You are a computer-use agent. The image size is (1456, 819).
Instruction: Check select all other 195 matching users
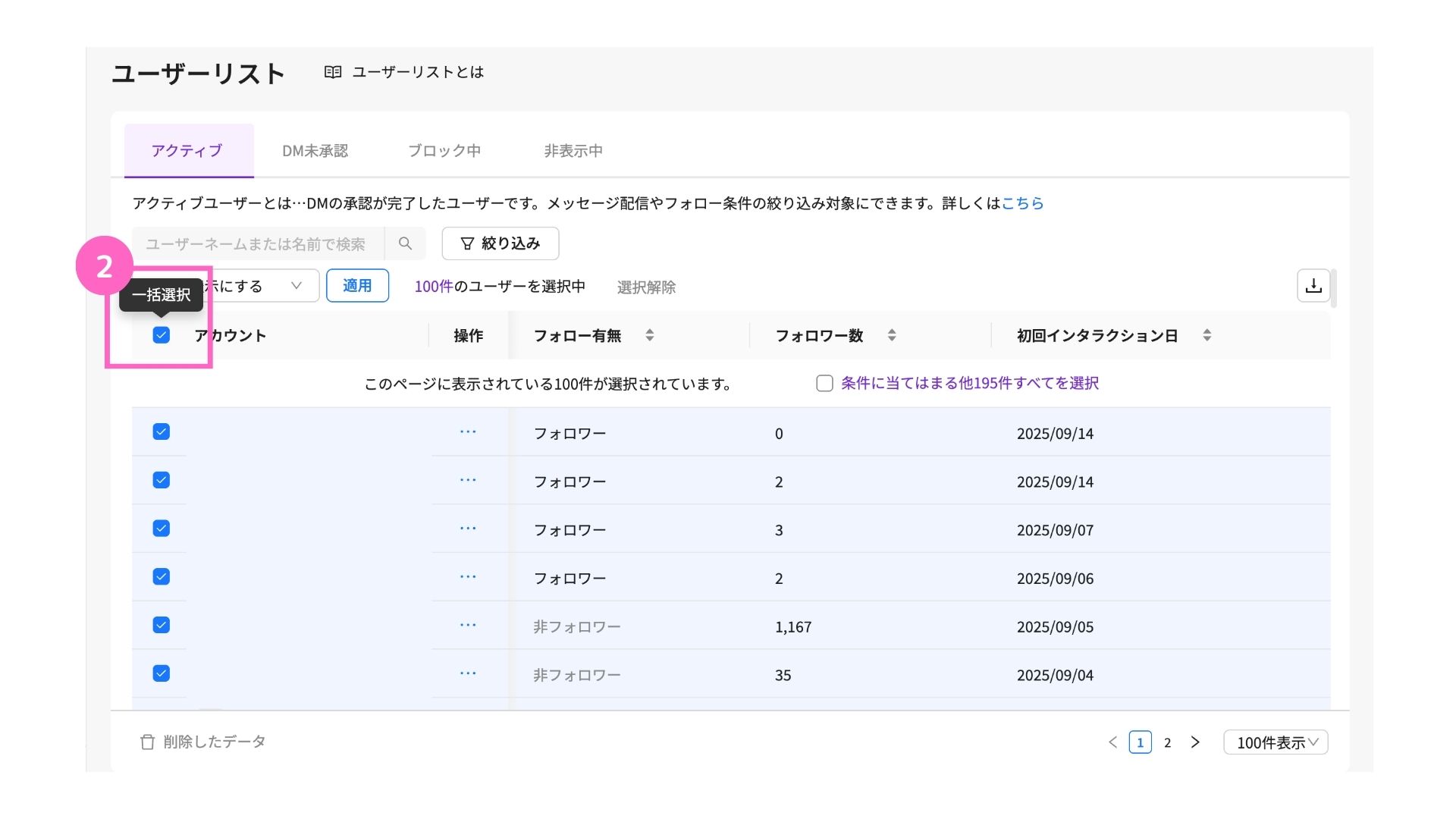(824, 384)
